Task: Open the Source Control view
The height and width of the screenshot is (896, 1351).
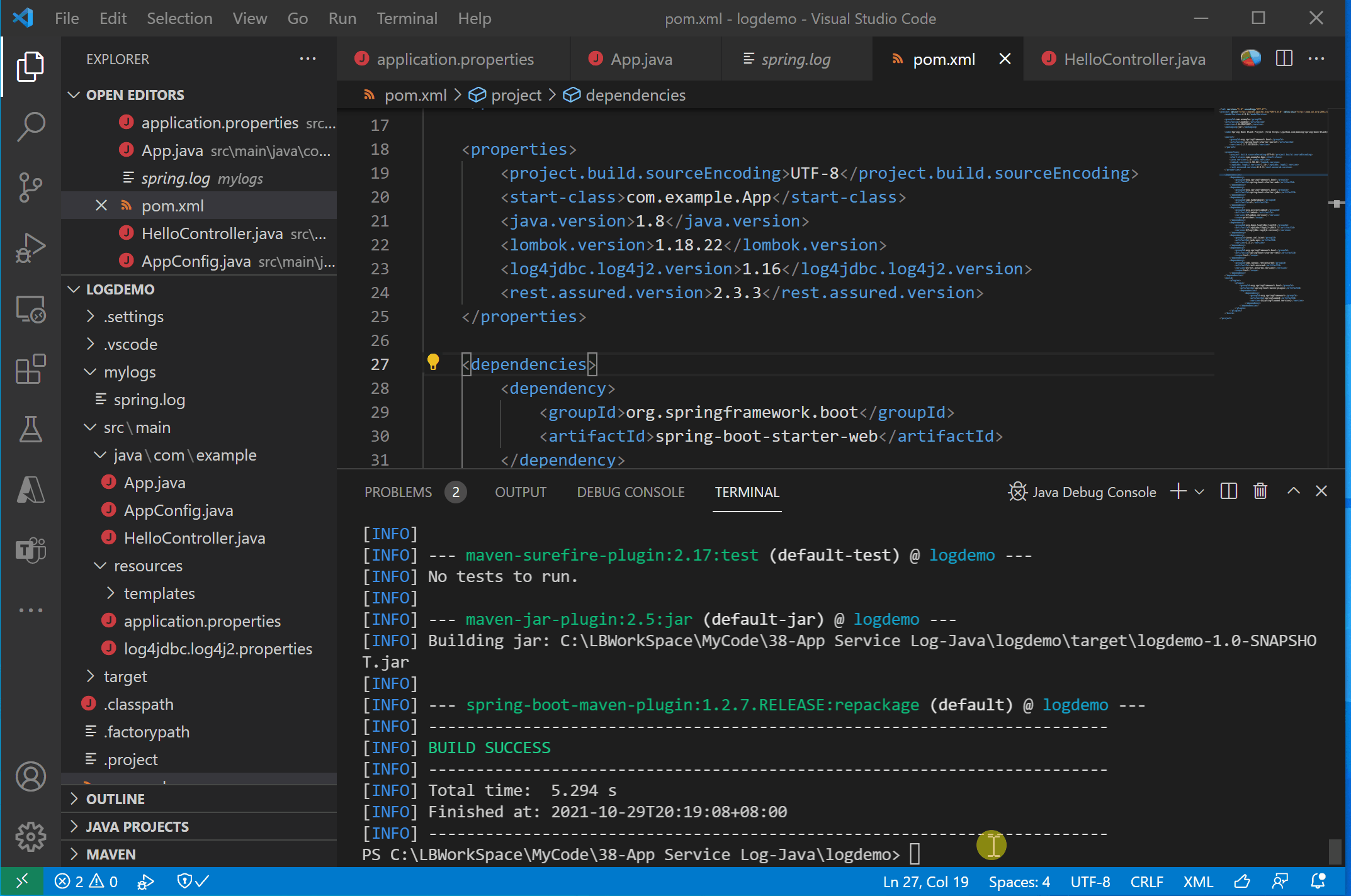Action: [30, 187]
